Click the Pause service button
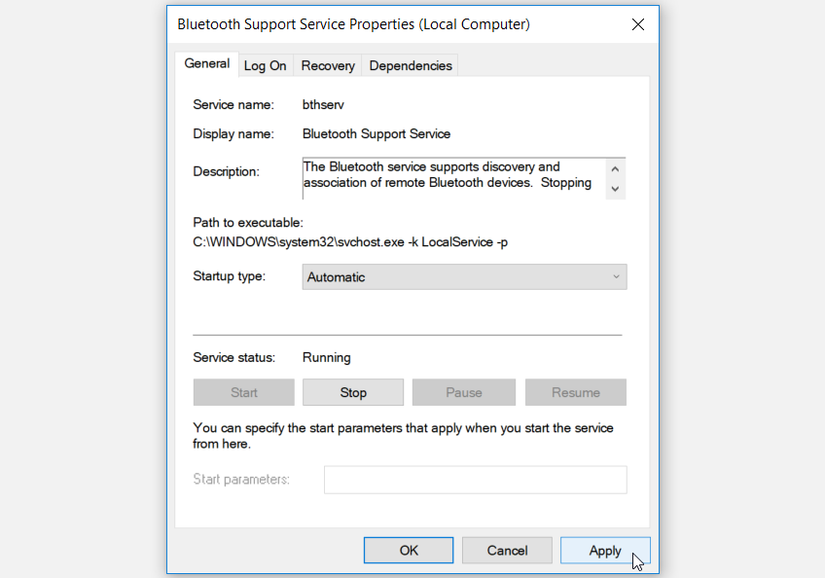Screen dimensions: 825x578 point(464,392)
